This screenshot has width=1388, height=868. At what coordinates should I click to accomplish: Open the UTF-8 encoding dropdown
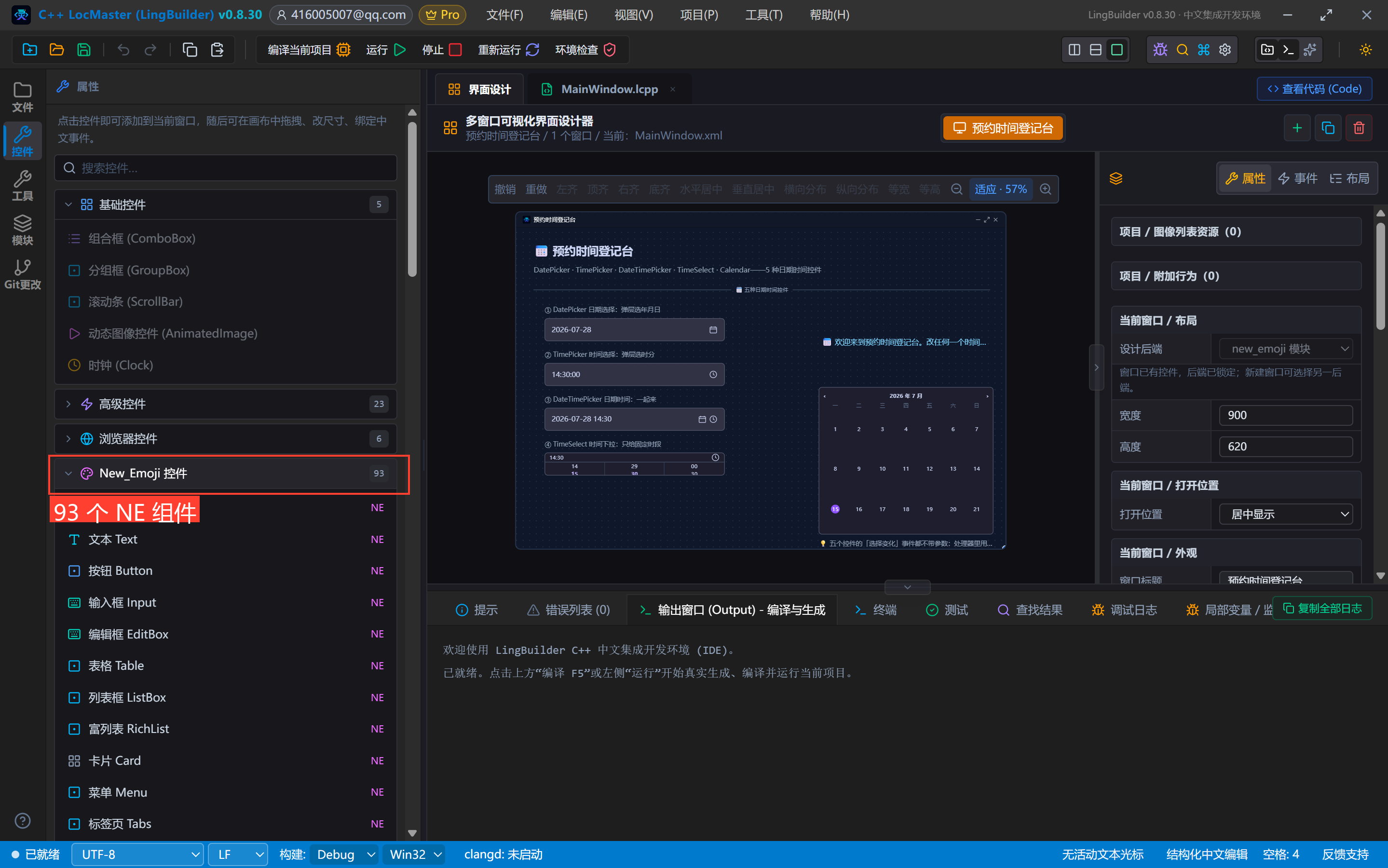pos(138,854)
